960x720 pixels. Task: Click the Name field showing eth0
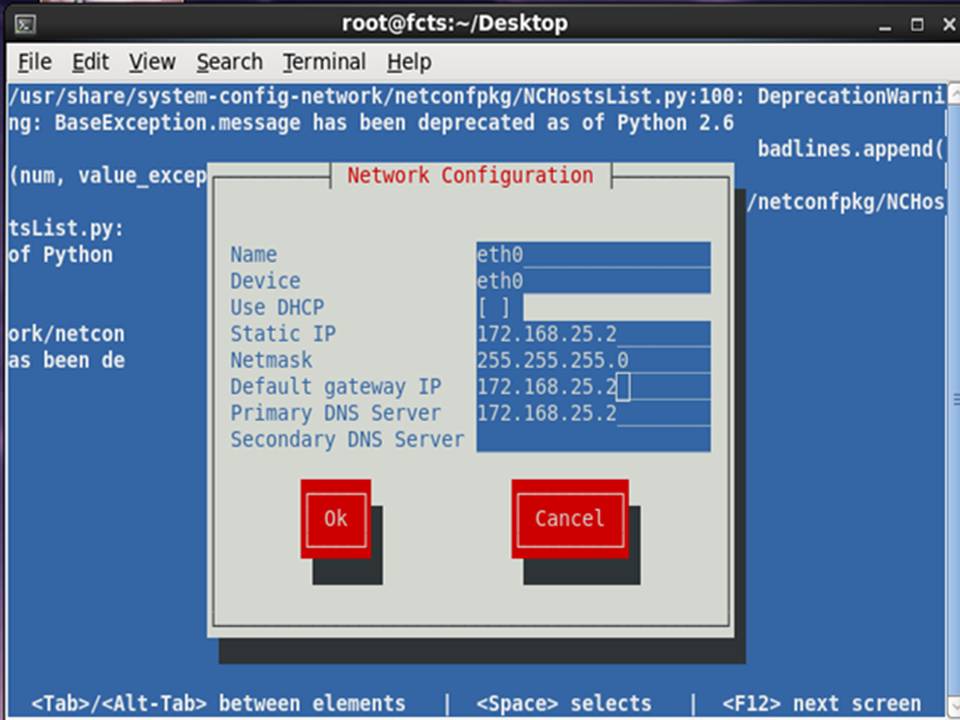[x=593, y=254]
